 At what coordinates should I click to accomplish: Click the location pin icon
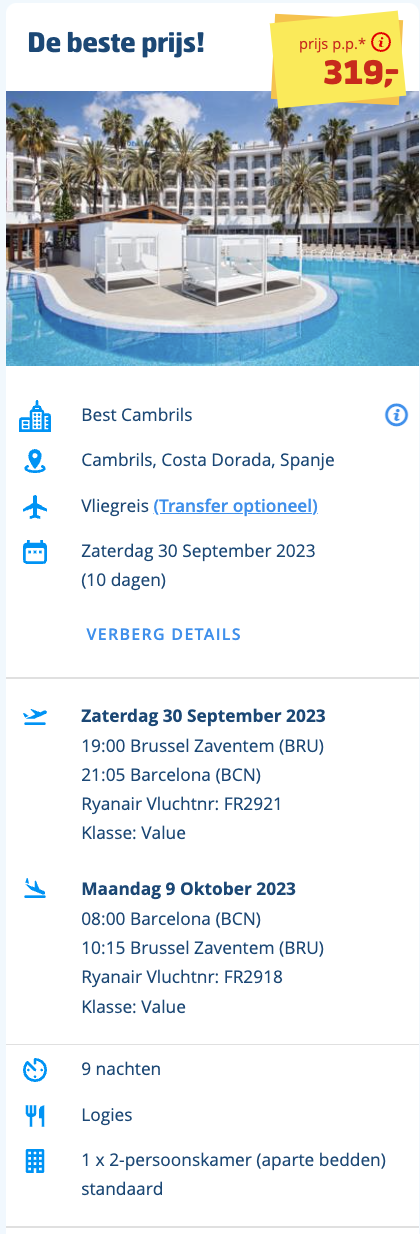click(x=35, y=461)
